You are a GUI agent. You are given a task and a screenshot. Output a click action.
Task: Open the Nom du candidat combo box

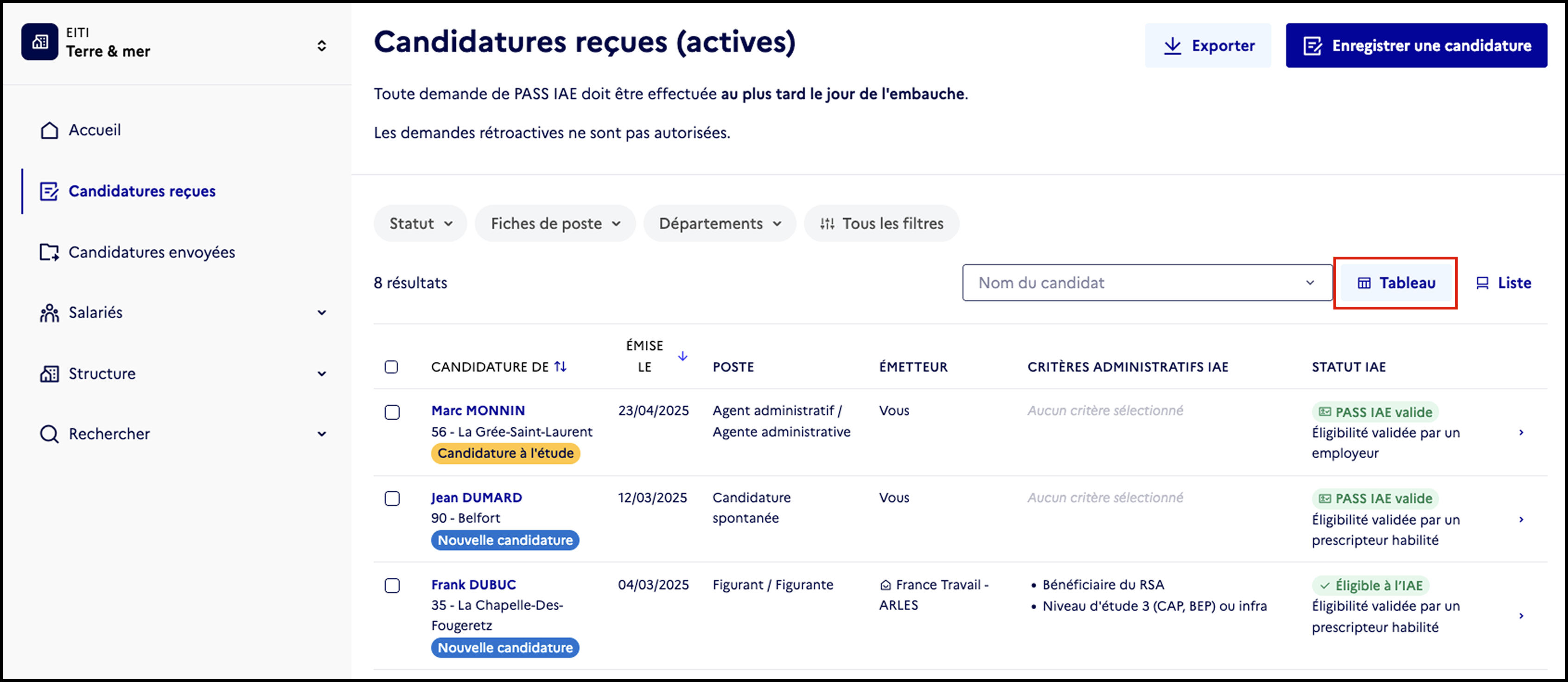(1147, 283)
